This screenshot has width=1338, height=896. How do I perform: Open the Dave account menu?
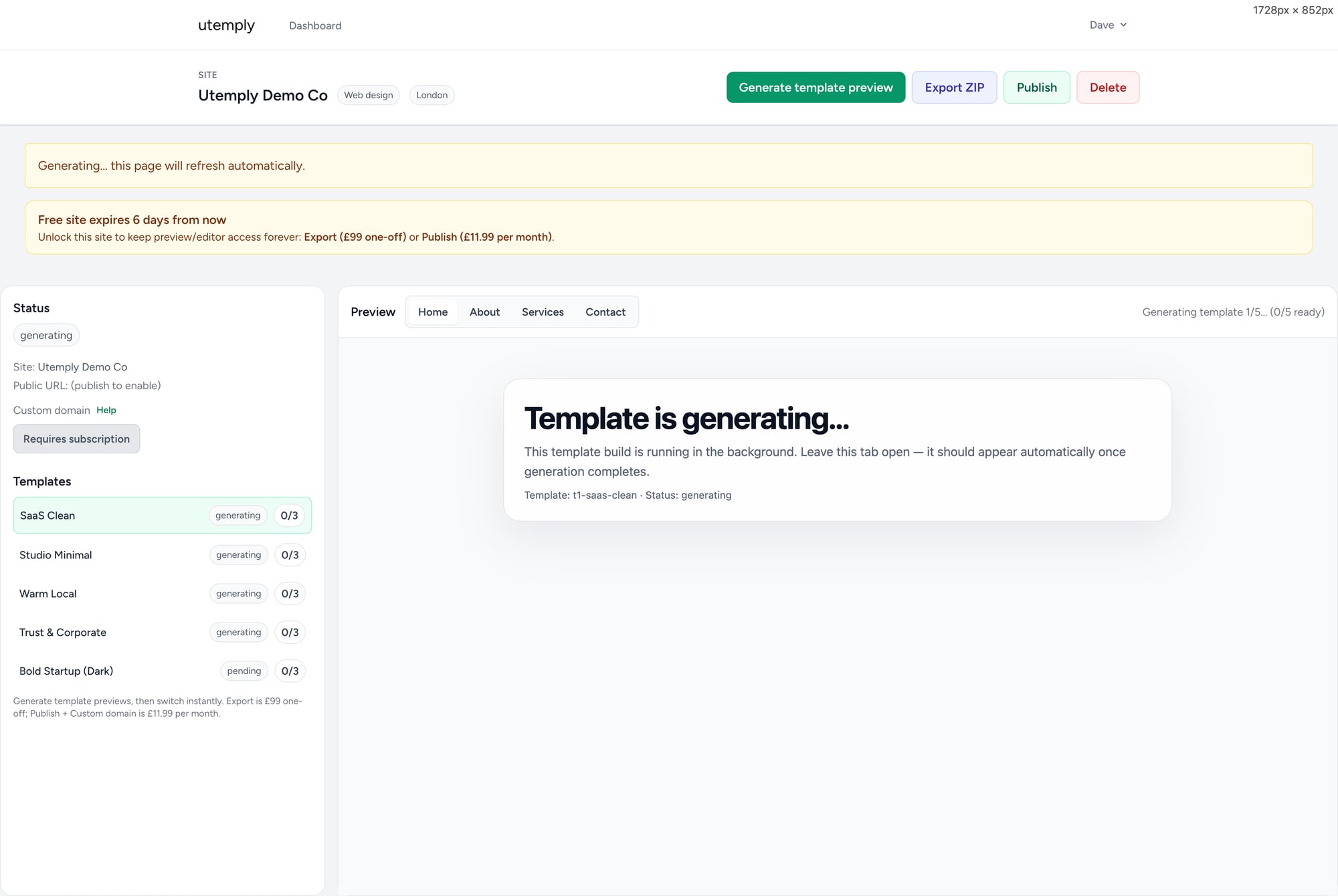tap(1101, 25)
